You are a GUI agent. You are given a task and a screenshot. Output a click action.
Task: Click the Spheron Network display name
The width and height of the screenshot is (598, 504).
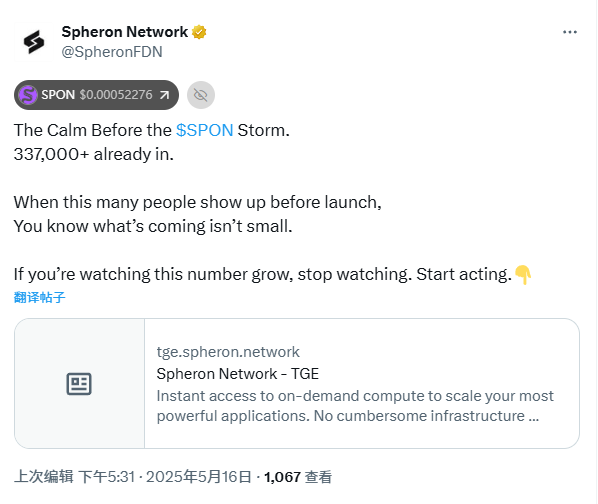(x=125, y=32)
